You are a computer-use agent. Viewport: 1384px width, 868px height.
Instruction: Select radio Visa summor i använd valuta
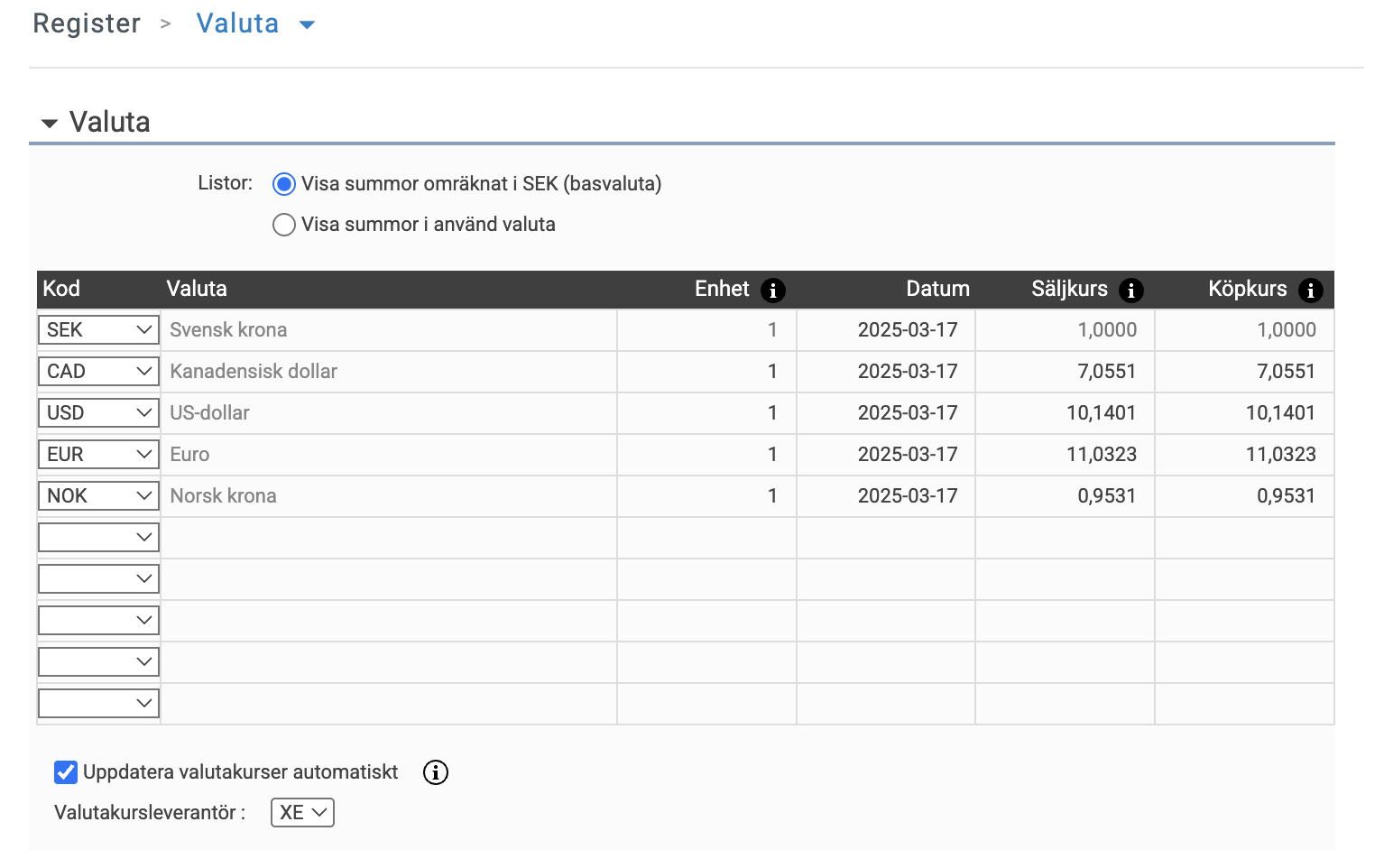(x=284, y=225)
